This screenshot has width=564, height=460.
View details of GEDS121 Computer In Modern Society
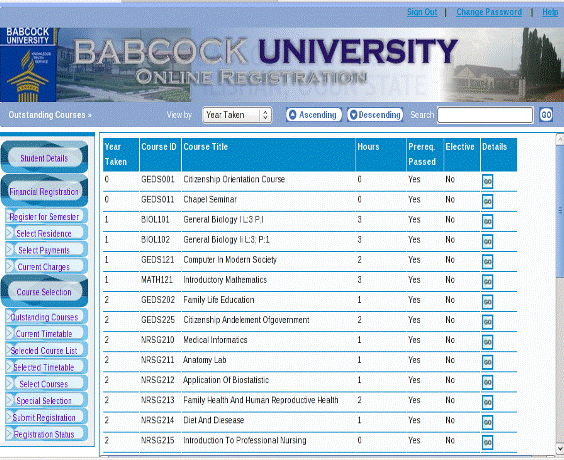click(487, 262)
